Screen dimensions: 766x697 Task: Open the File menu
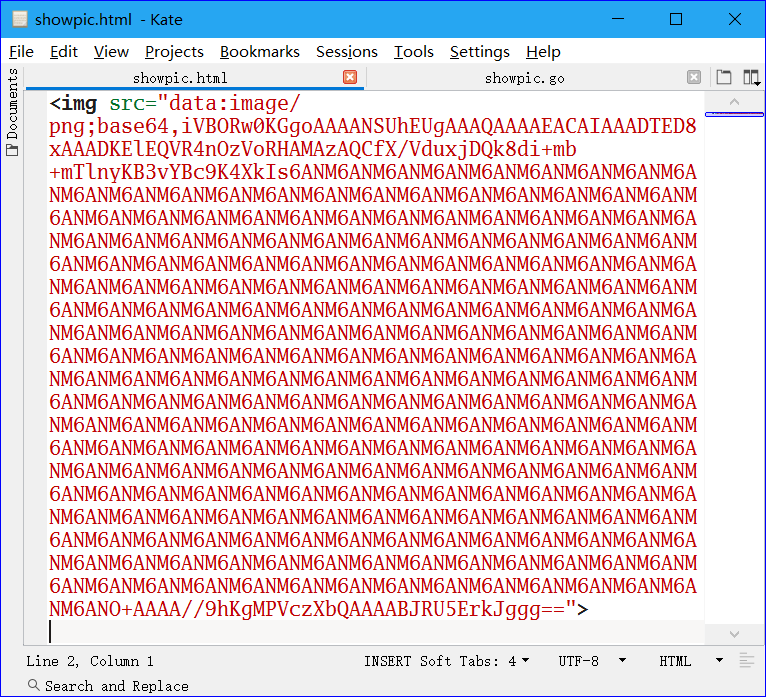click(x=21, y=51)
